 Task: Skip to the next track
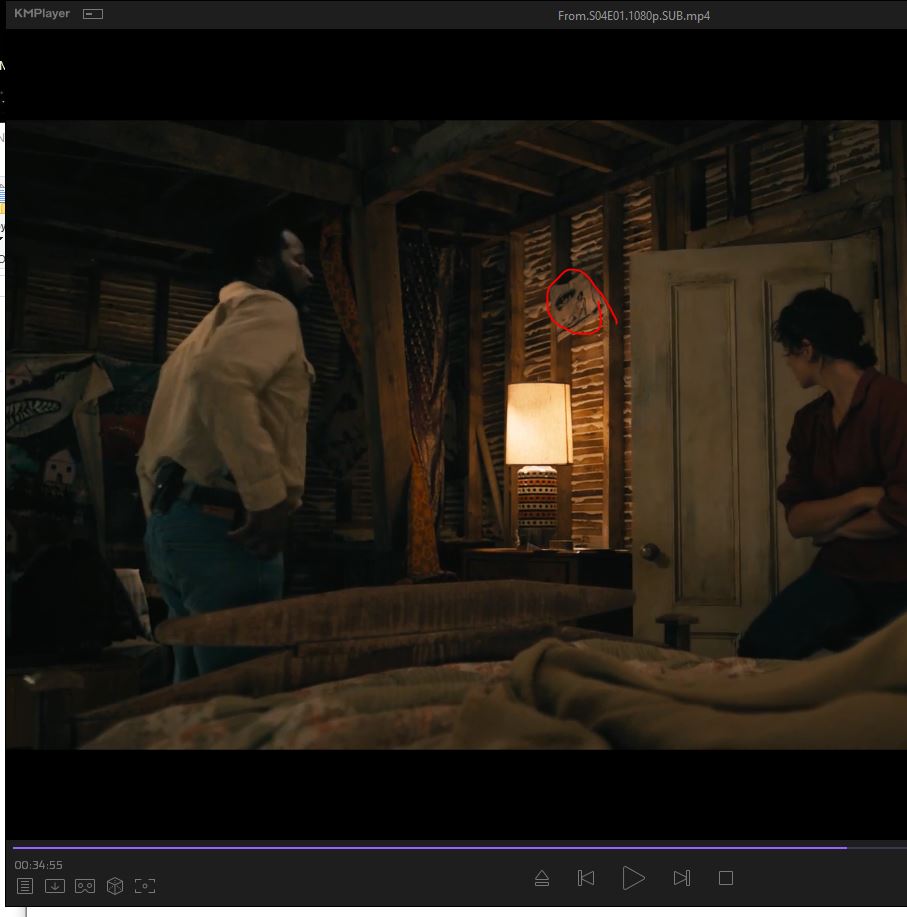point(681,878)
